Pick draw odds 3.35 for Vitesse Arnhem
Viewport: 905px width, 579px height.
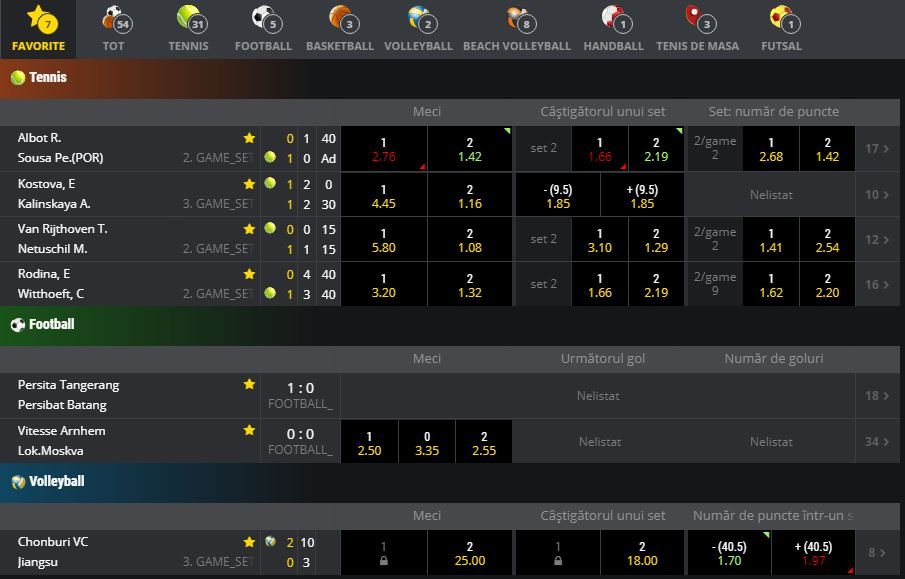coord(427,443)
